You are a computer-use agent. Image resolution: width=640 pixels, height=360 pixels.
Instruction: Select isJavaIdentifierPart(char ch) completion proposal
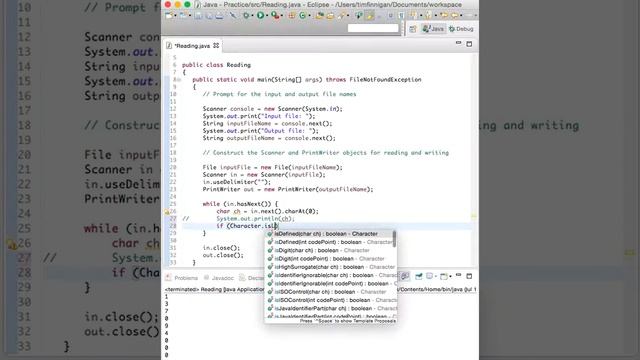point(330,308)
